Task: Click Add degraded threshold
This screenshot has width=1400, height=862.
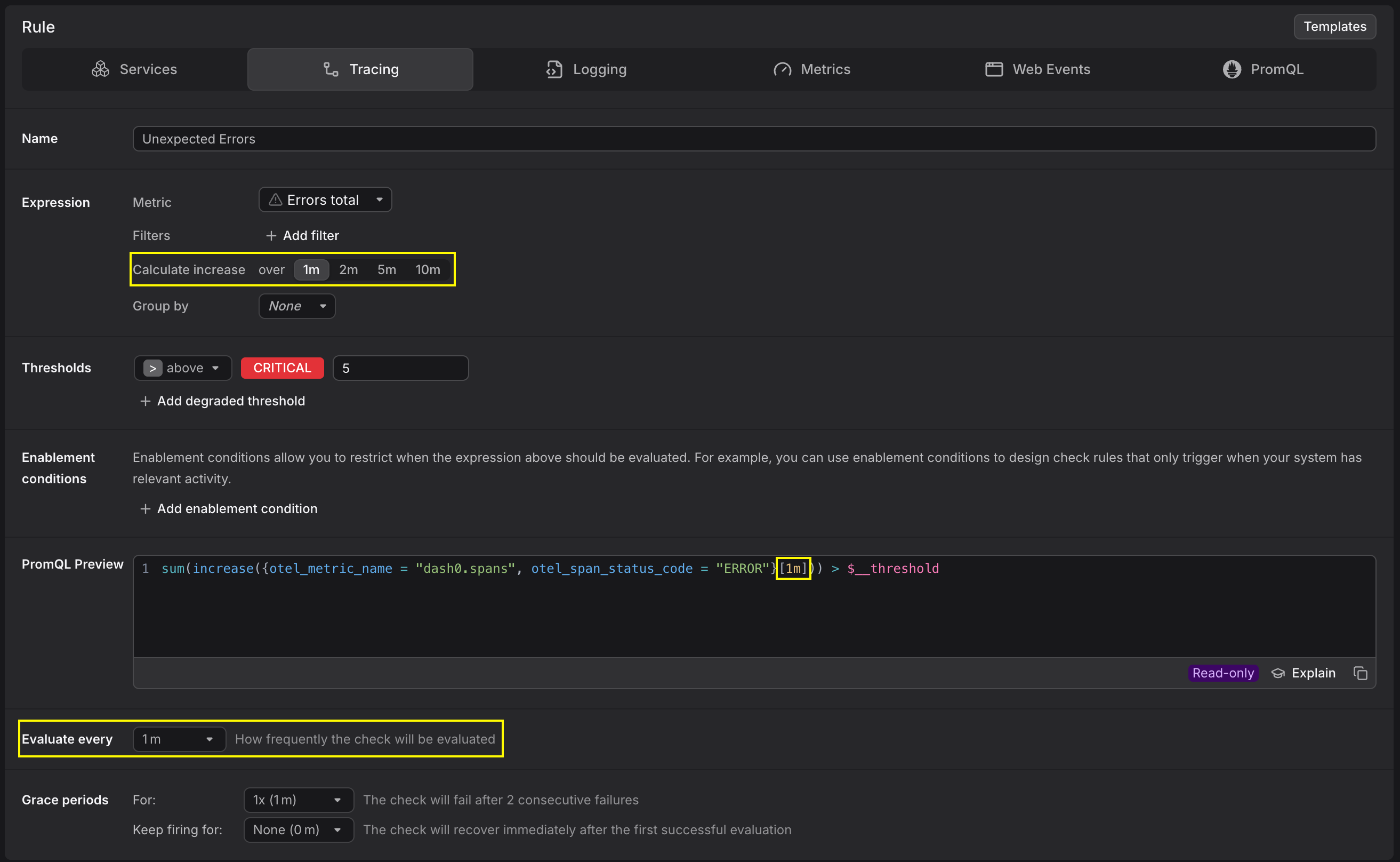Action: pos(222,401)
